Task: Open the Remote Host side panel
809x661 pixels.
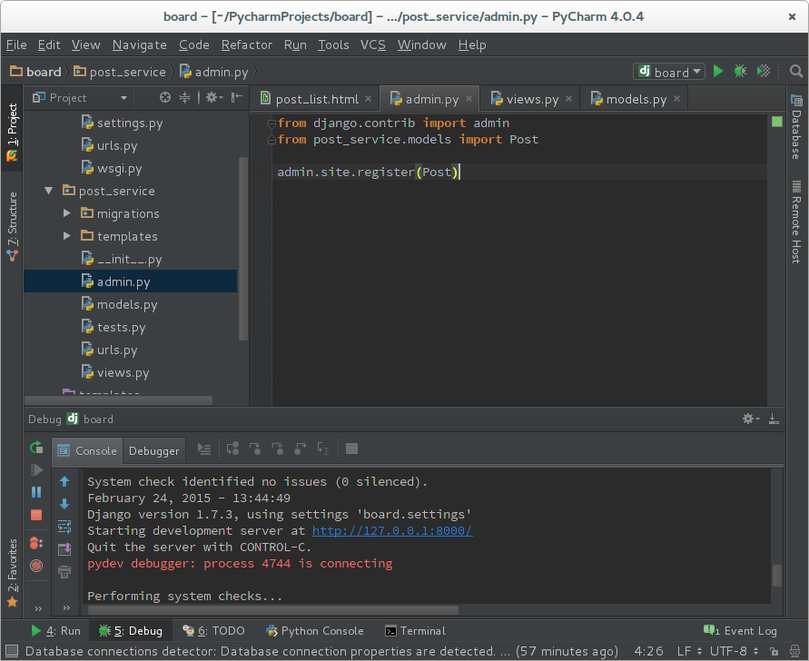Action: pyautogui.click(x=796, y=221)
